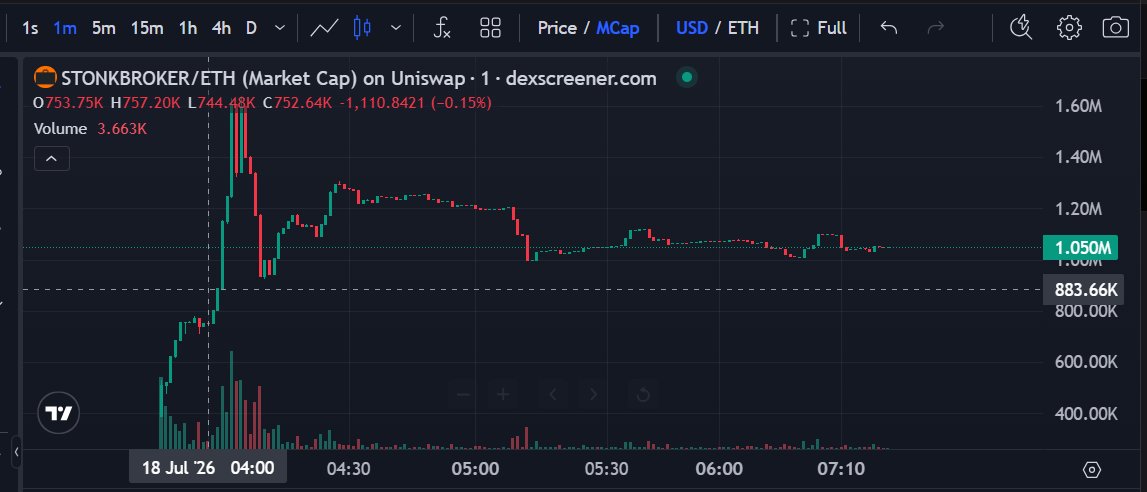Screen dimensions: 1147x492
Task: Open the quick search lightning icon
Action: tap(1020, 29)
